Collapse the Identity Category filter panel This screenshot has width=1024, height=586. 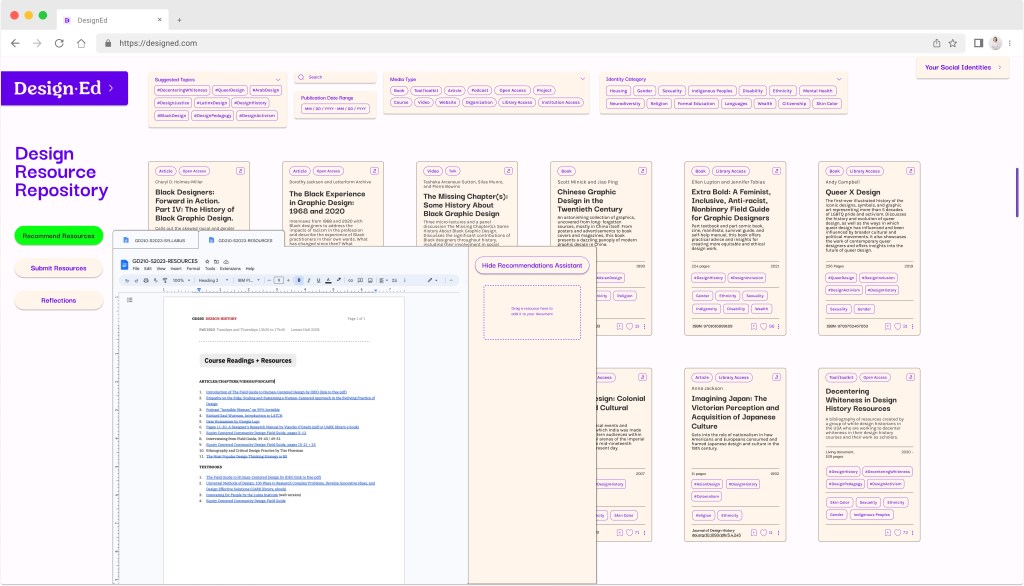pos(838,78)
